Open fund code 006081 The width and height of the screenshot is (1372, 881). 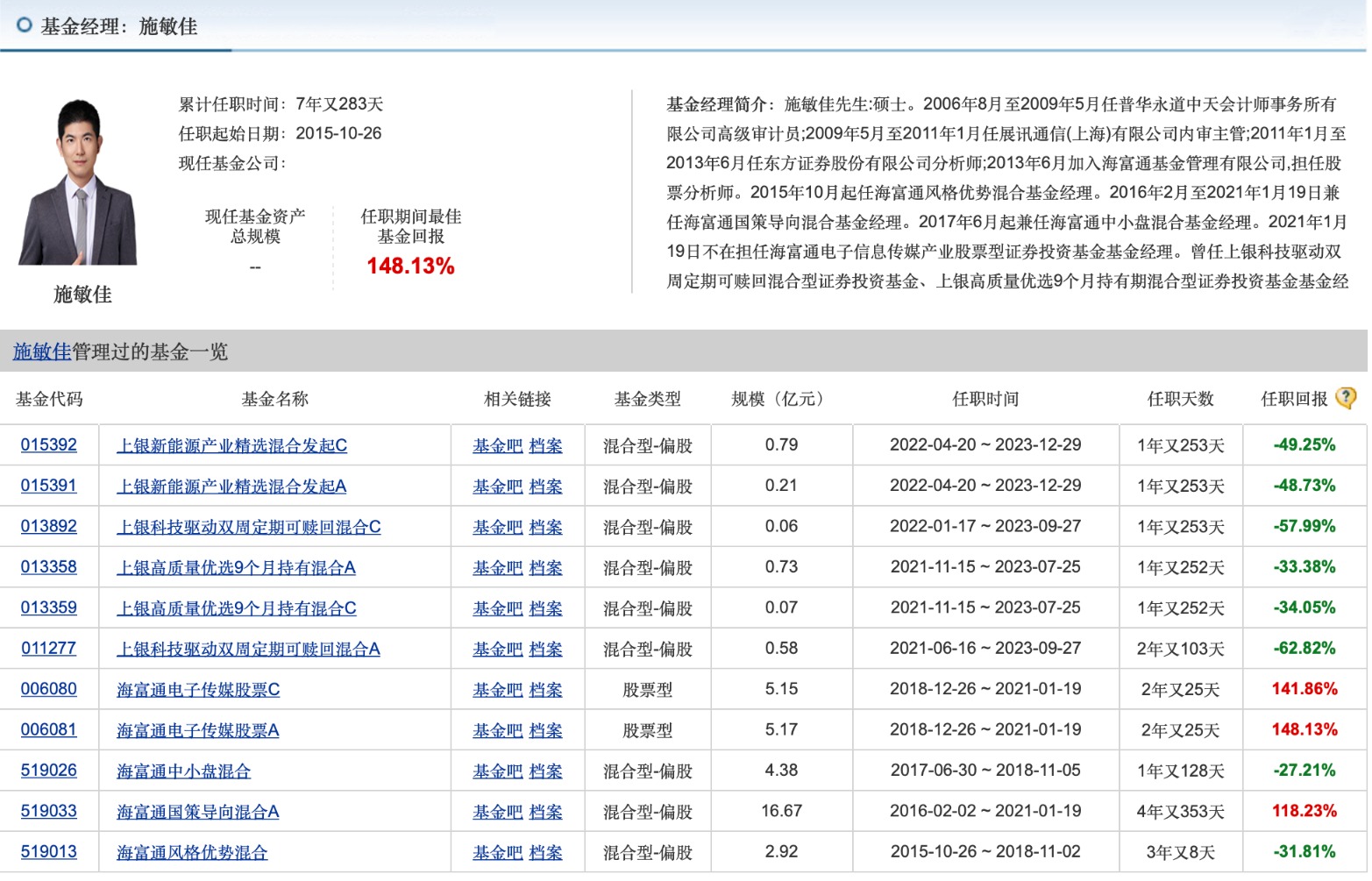tap(49, 729)
